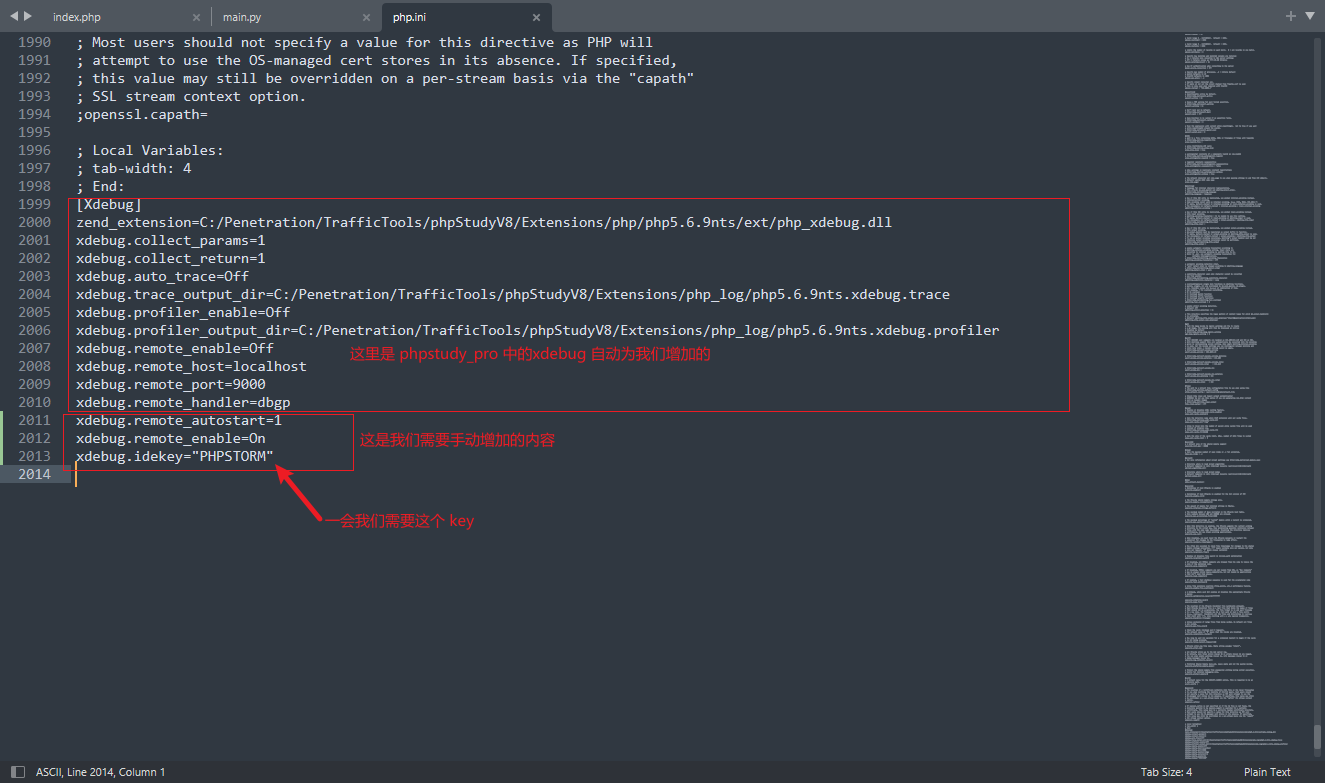Click the right tab scroll arrow

[28, 16]
